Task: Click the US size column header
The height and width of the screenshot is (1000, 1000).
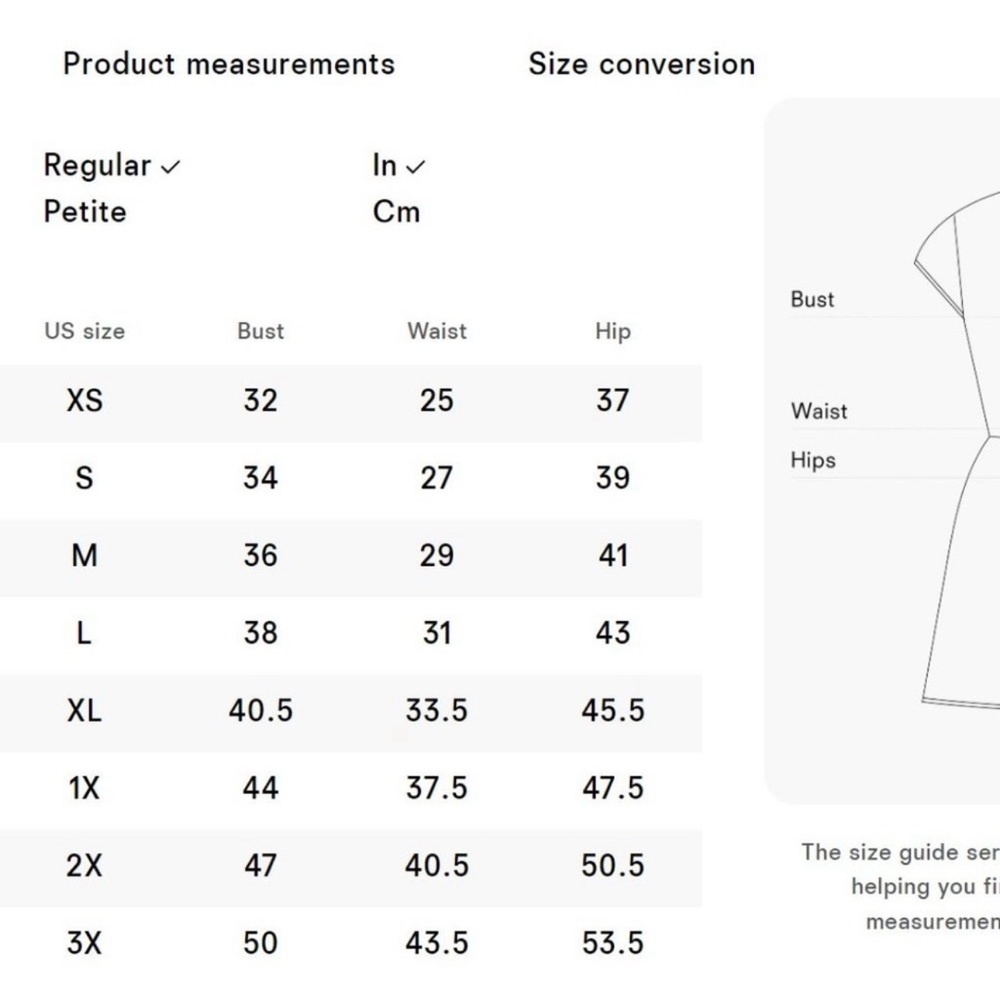Action: [84, 331]
